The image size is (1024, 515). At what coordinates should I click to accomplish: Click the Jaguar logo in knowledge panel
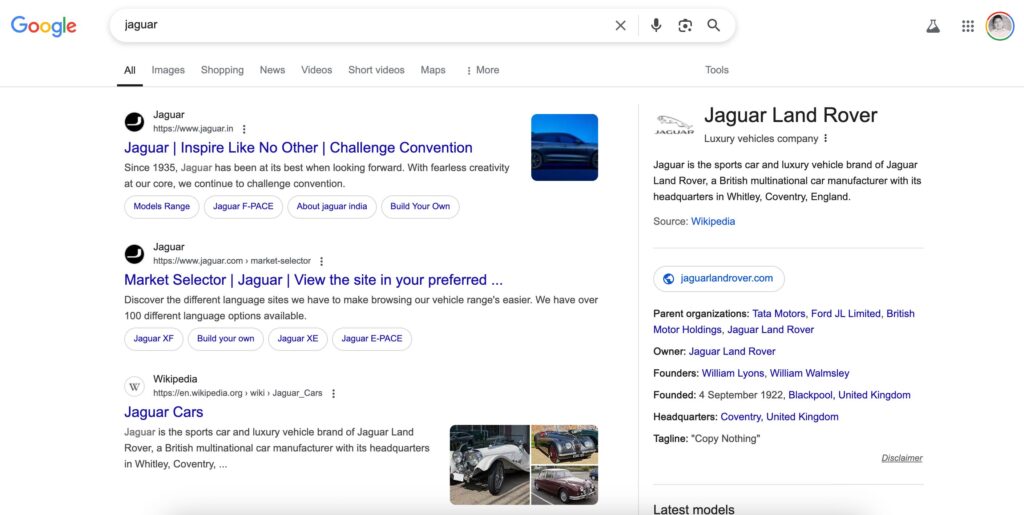coord(674,125)
